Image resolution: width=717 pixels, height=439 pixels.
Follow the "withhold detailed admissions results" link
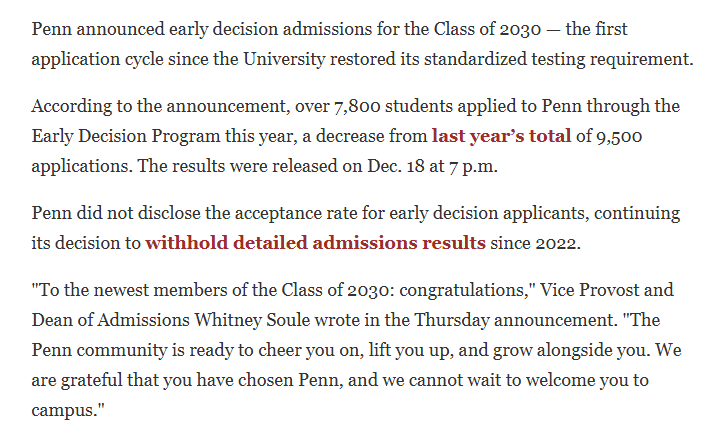coord(315,242)
